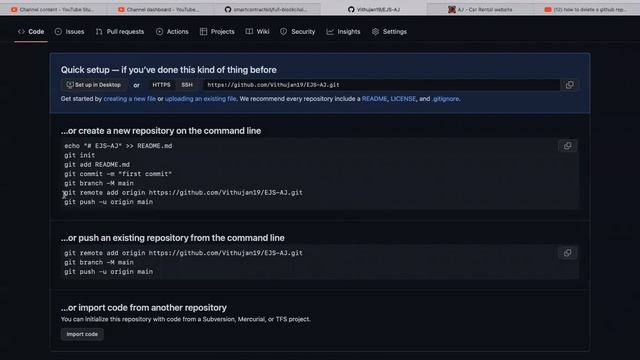Click the '...or push an existing repository' heading

tap(173, 238)
